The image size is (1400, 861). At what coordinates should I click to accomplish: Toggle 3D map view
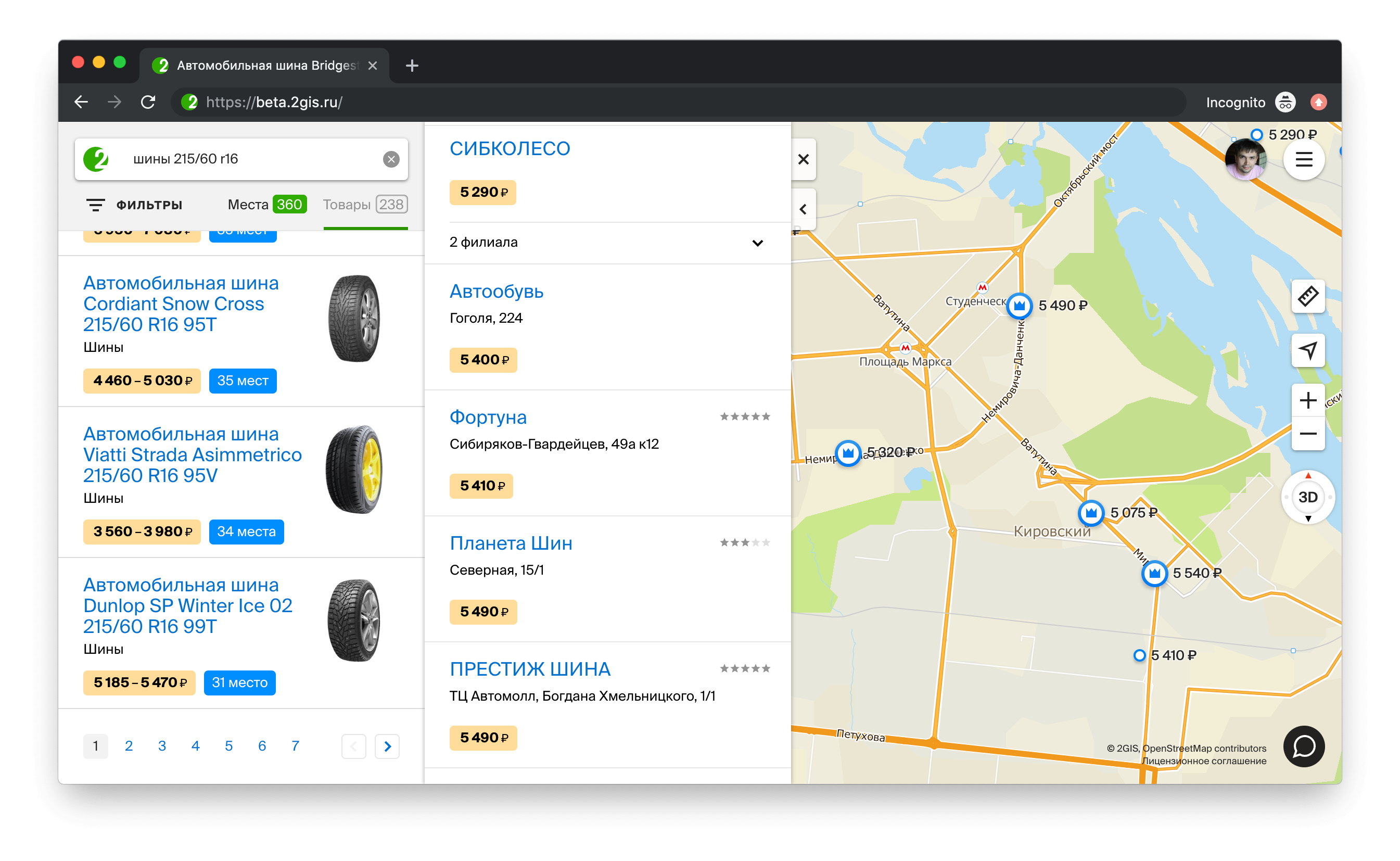coord(1307,497)
